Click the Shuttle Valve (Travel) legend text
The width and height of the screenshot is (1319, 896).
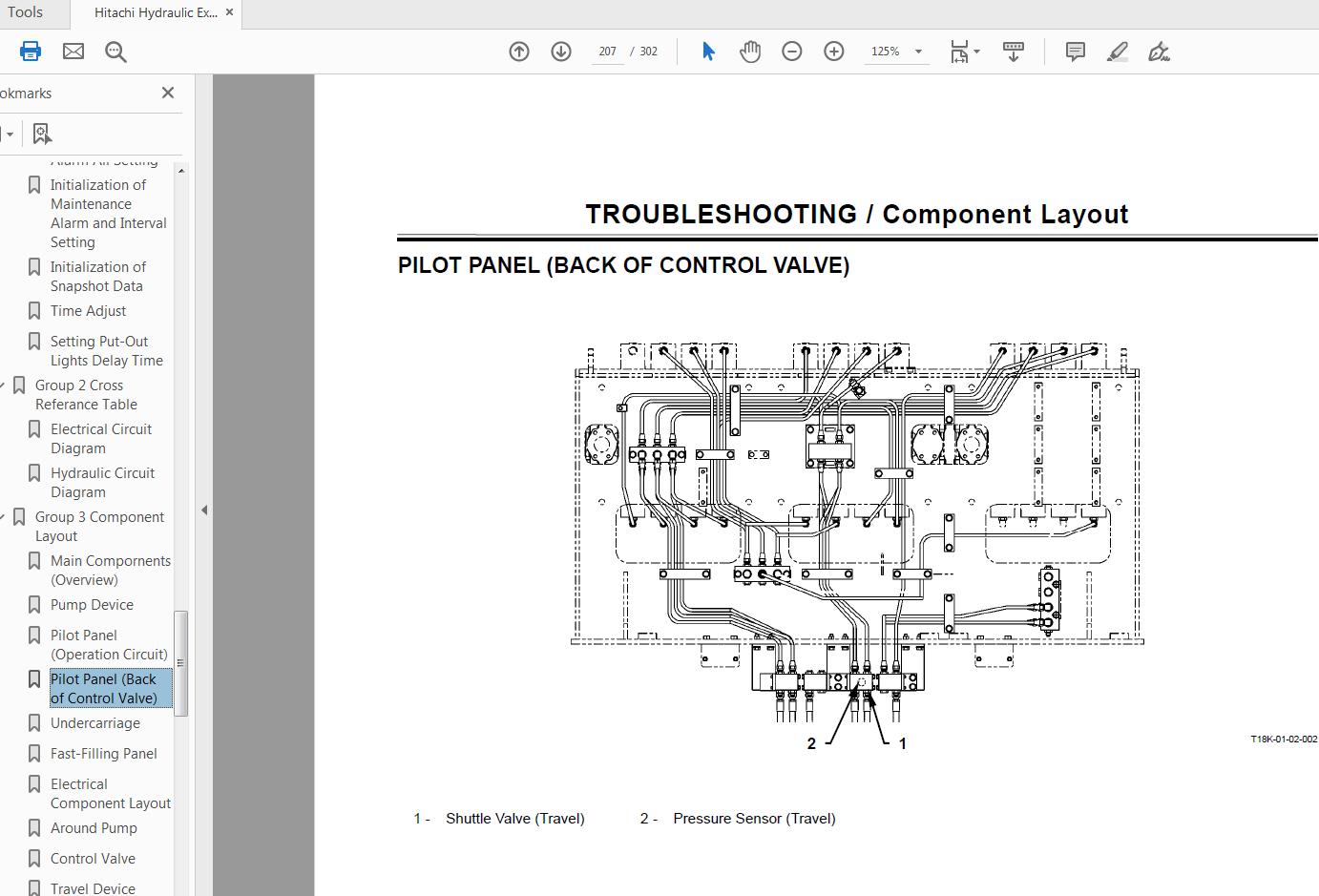pos(515,818)
